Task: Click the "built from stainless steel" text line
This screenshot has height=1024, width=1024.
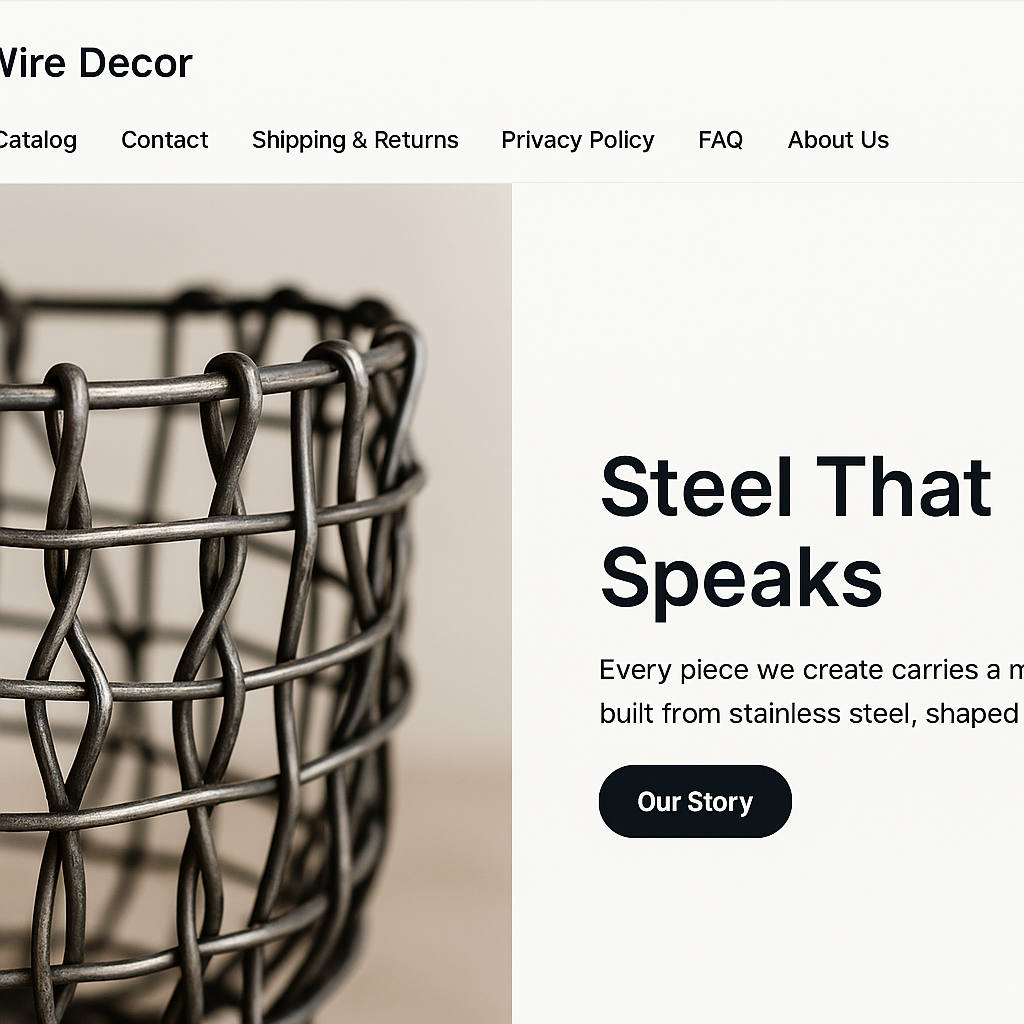Action: pos(808,713)
